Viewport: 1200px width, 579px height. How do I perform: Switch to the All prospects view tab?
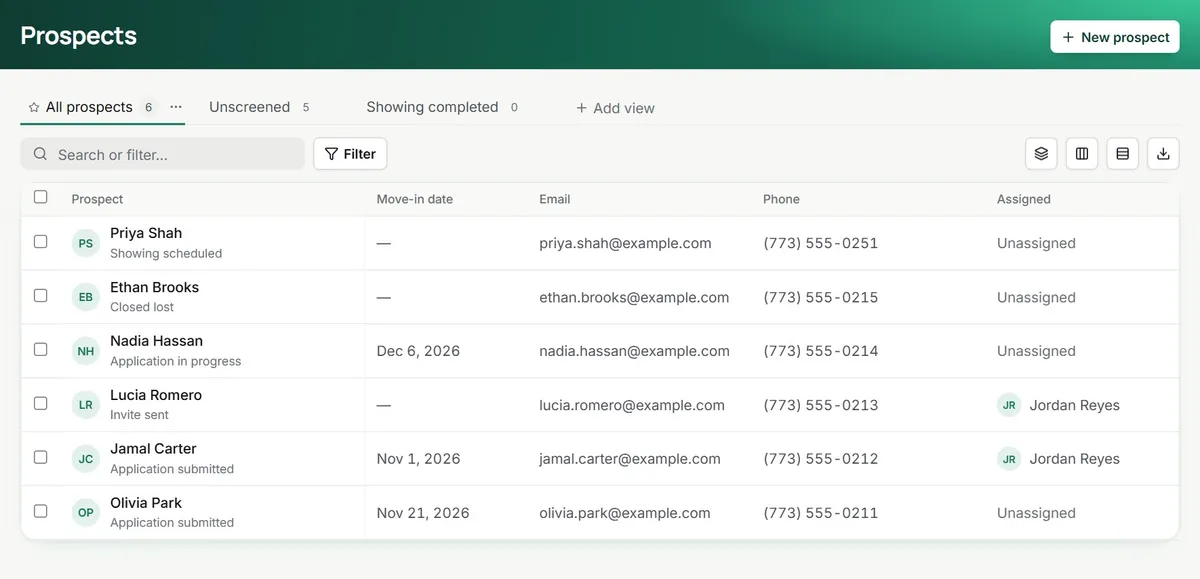pyautogui.click(x=90, y=107)
